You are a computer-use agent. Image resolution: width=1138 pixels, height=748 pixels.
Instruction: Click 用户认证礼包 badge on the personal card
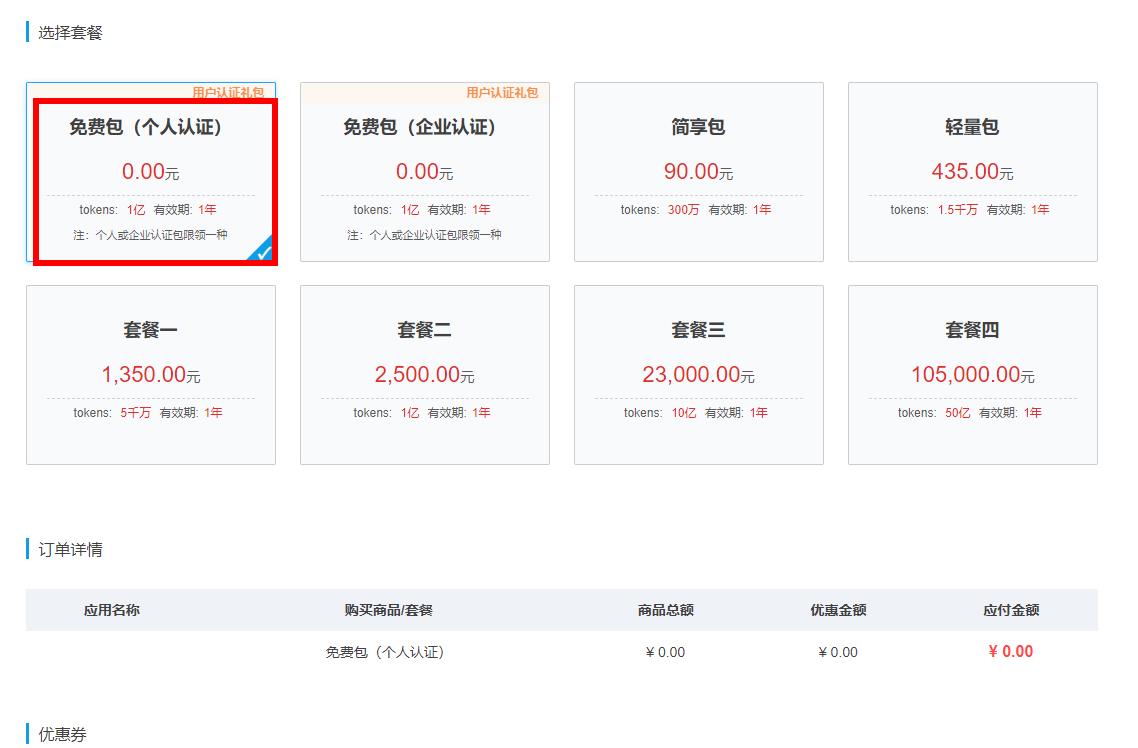click(228, 92)
